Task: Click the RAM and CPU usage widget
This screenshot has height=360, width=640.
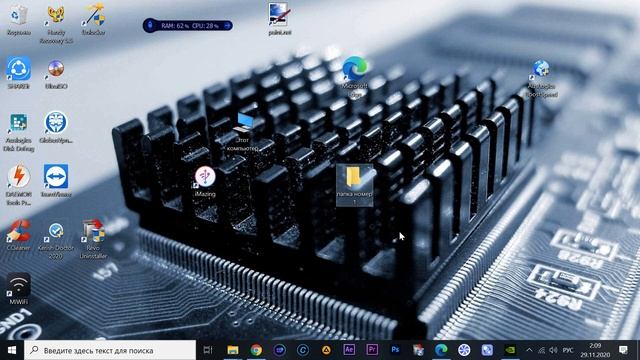Action: pos(188,26)
